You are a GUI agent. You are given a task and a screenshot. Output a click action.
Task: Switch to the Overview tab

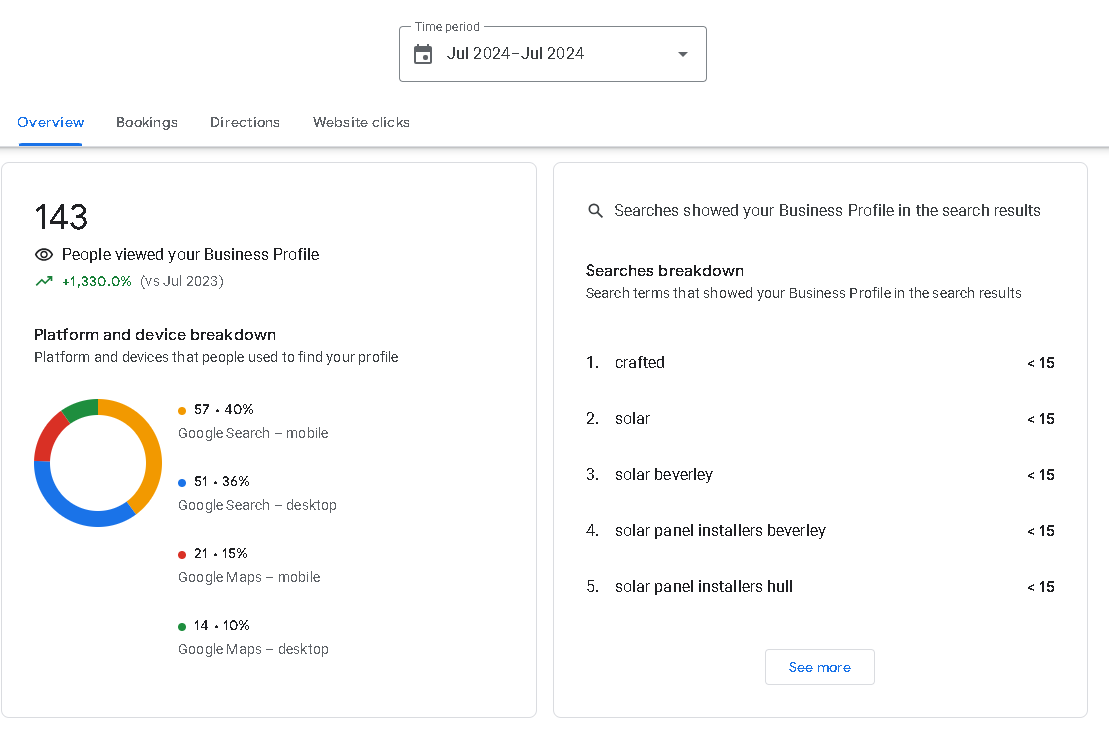click(51, 122)
